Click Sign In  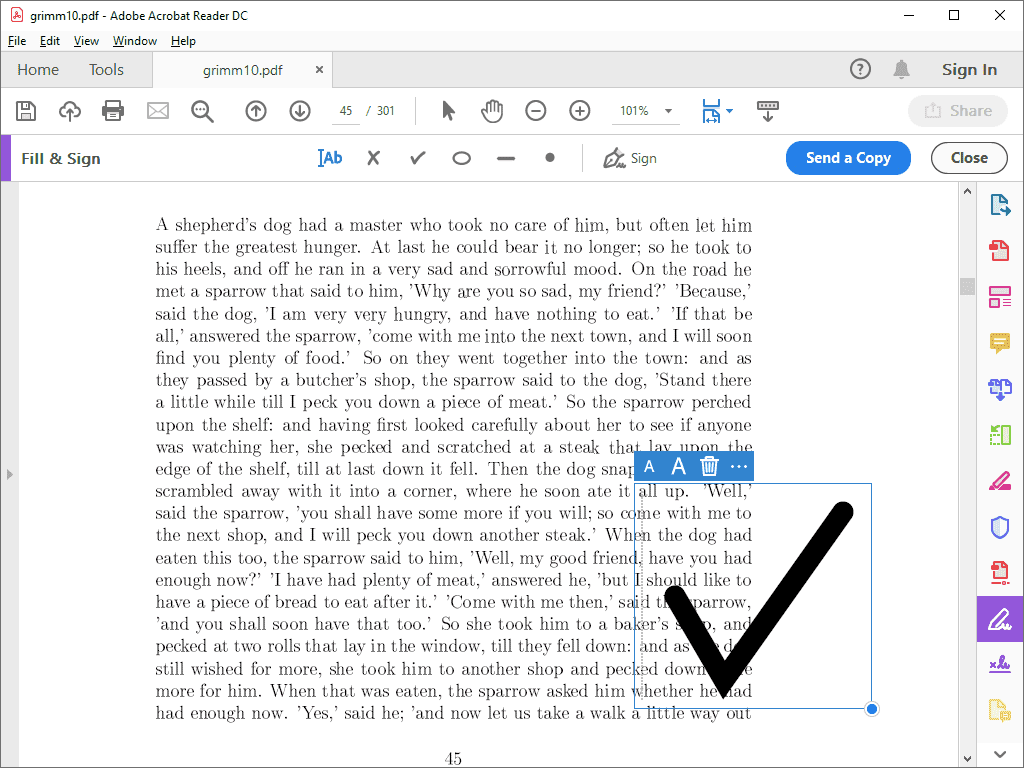(x=969, y=70)
